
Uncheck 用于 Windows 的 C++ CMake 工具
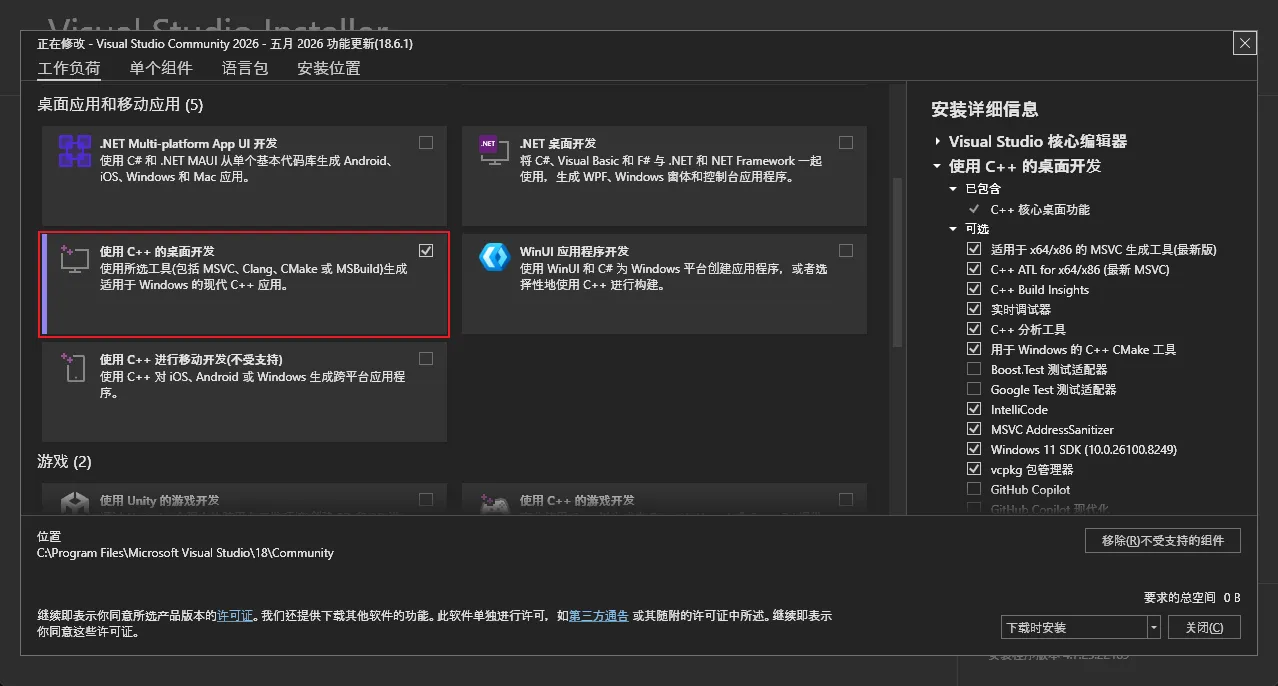[974, 349]
